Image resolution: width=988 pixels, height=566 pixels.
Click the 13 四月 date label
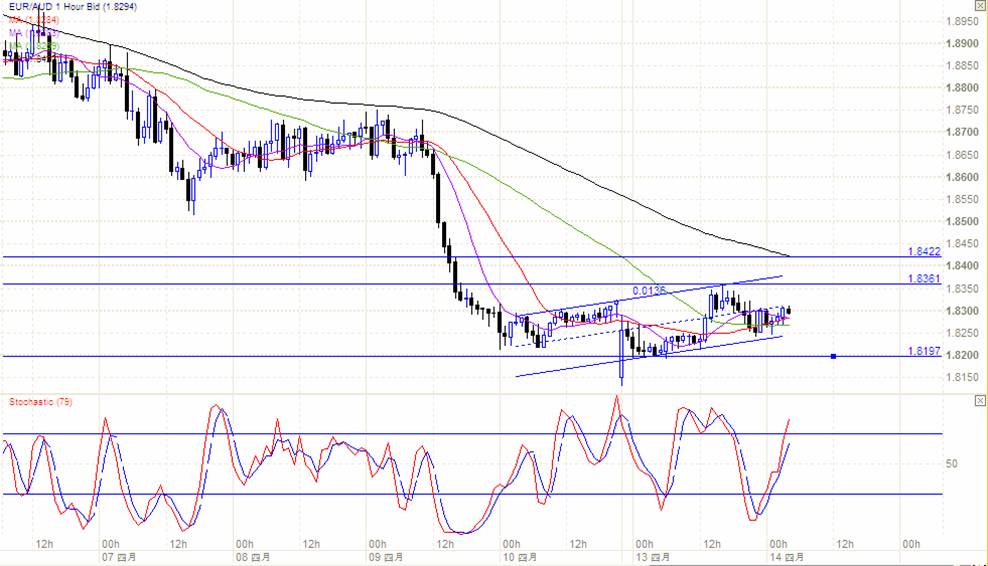coord(653,558)
